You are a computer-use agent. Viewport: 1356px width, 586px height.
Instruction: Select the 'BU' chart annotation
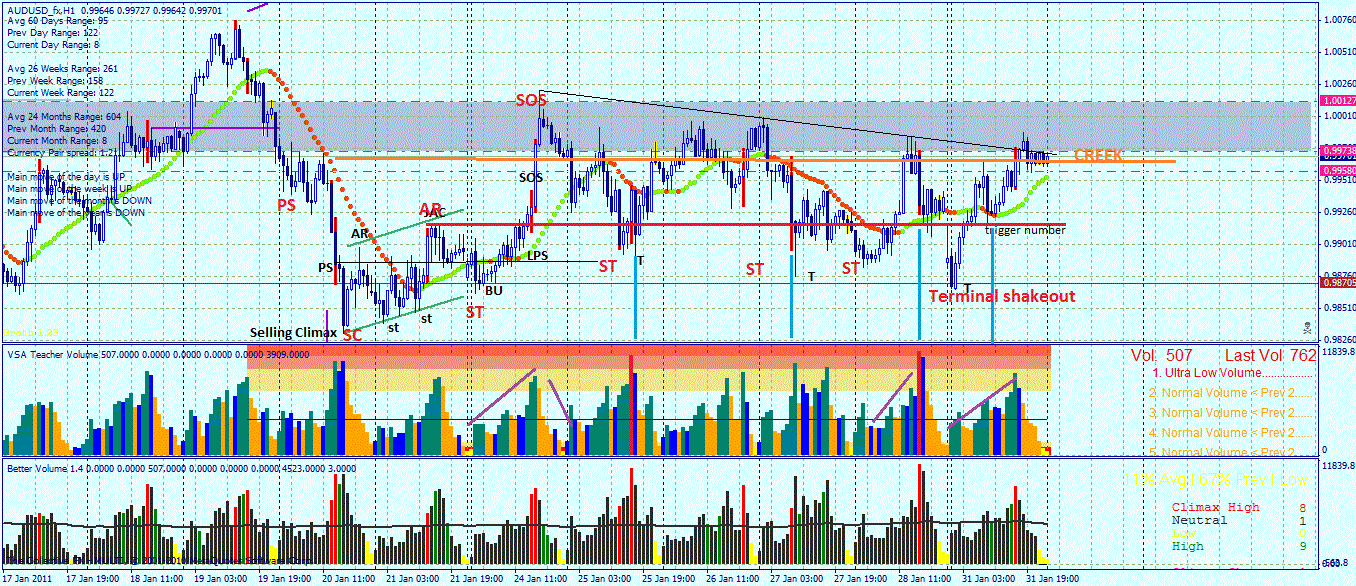click(x=493, y=290)
